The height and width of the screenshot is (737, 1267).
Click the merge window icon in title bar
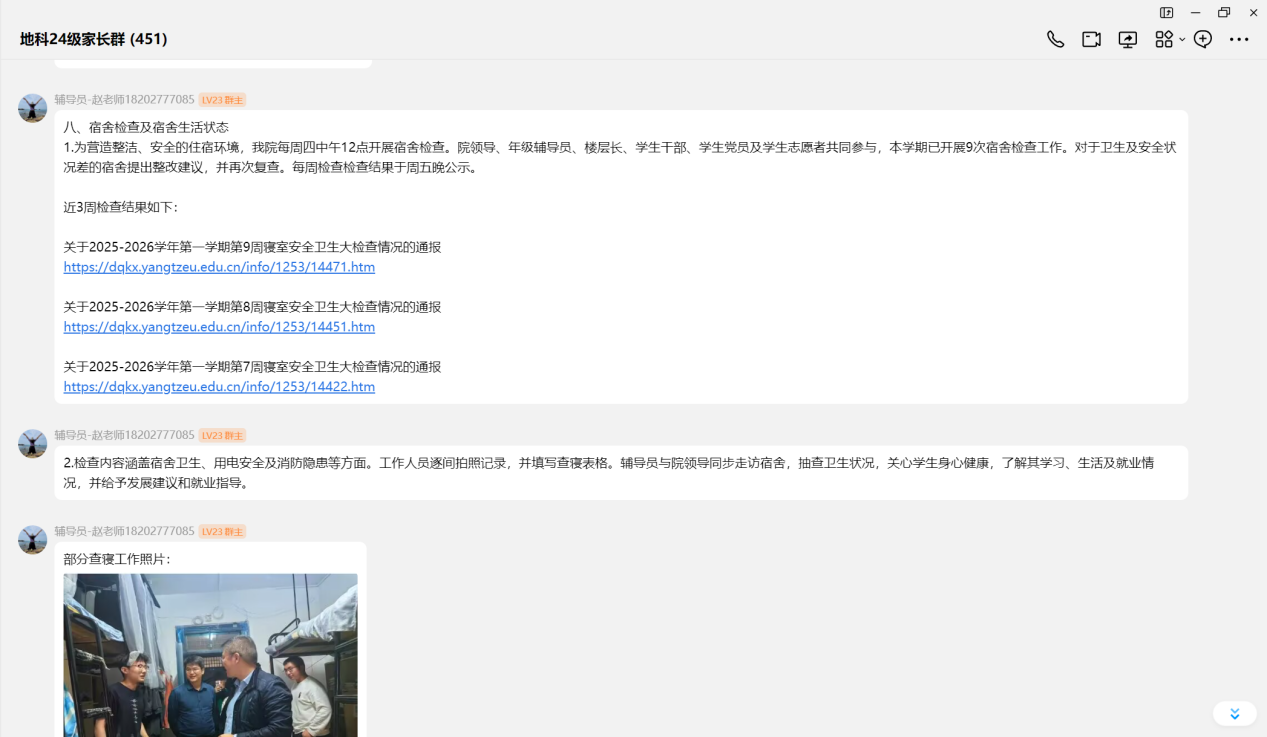tap(1166, 13)
